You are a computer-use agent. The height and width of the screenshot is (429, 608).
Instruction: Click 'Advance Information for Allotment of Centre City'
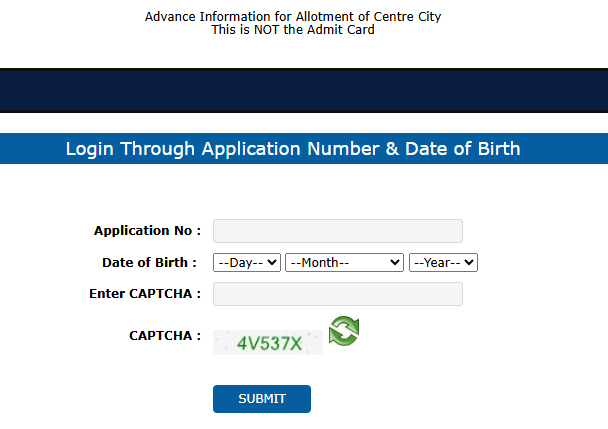click(292, 17)
